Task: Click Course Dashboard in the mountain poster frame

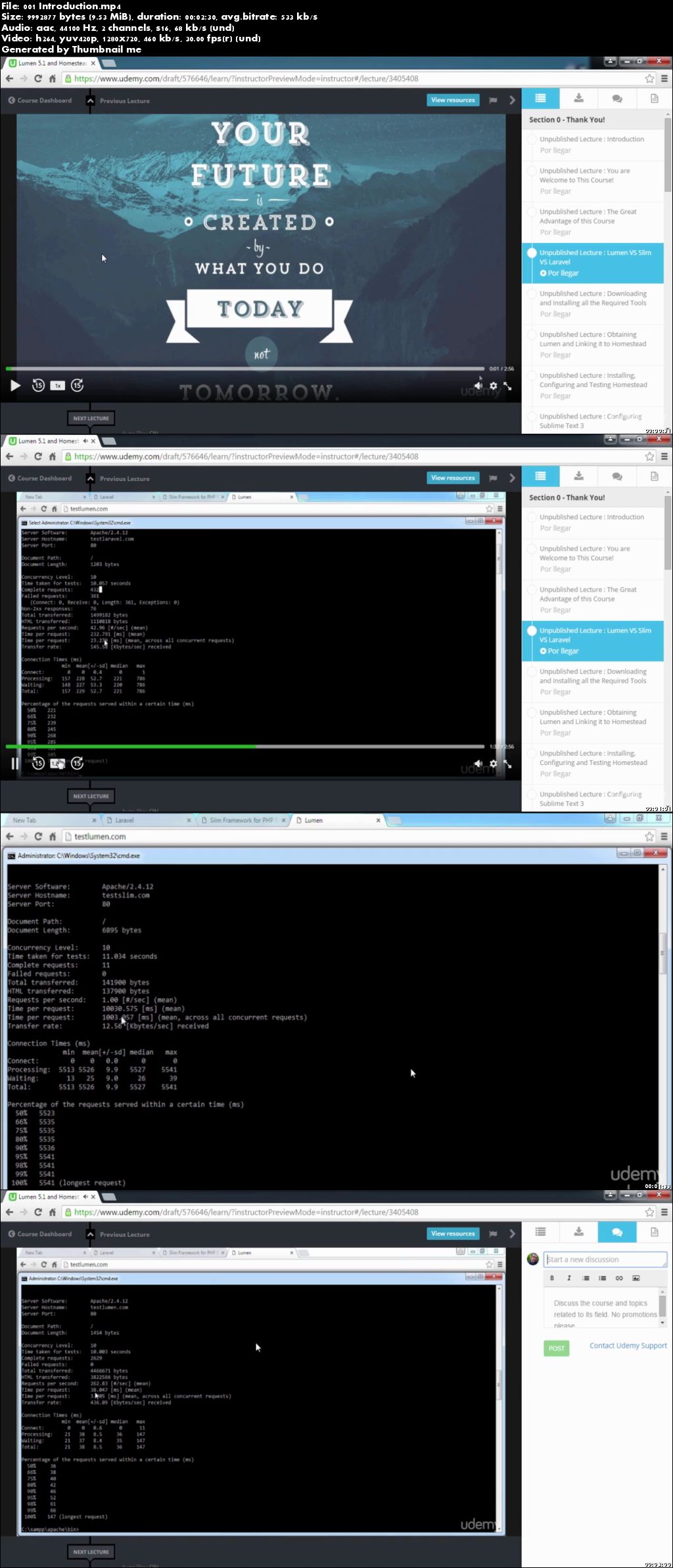Action: pos(40,101)
